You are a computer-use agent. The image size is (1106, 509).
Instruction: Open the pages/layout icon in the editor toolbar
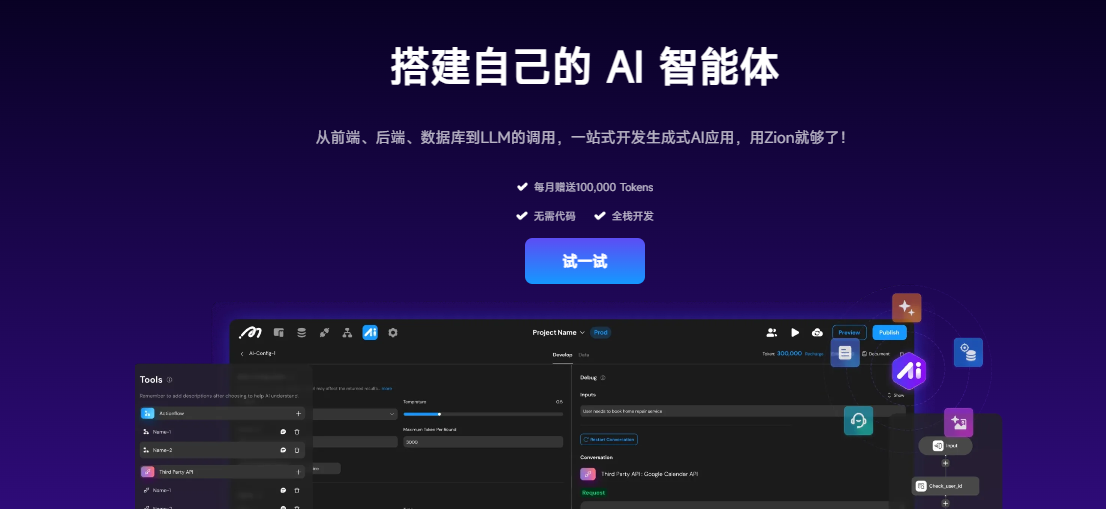(279, 332)
